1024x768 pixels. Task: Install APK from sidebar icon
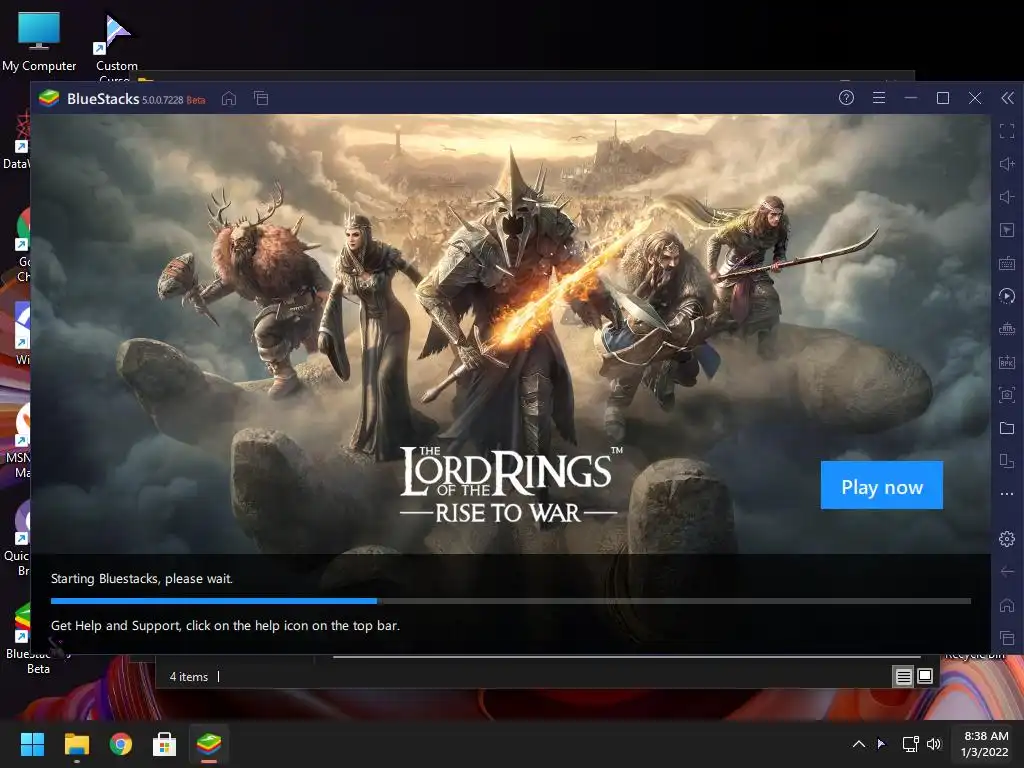point(1007,362)
